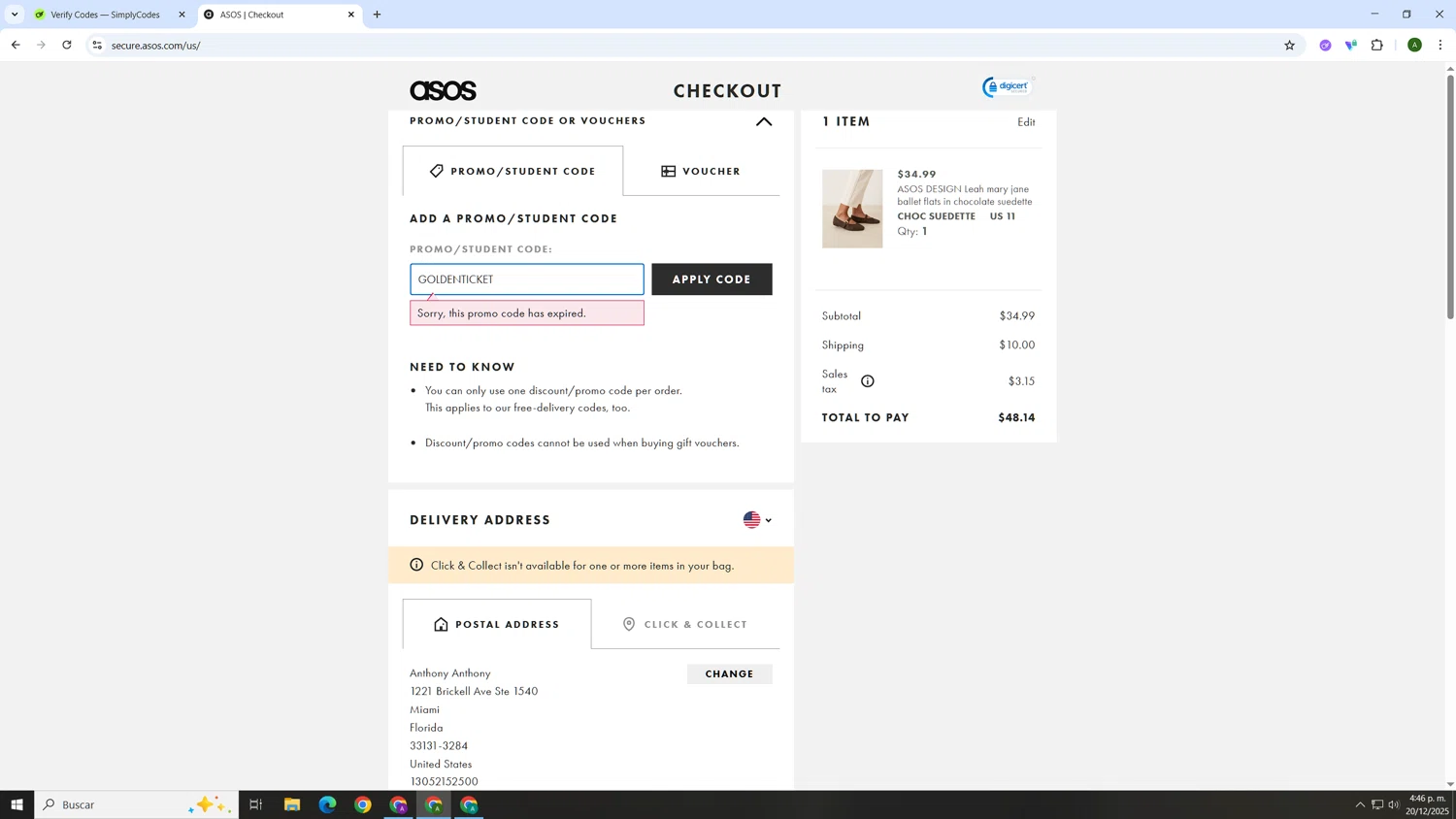The height and width of the screenshot is (819, 1456).
Task: Open the first Chrome taskbar icon
Action: [x=363, y=804]
